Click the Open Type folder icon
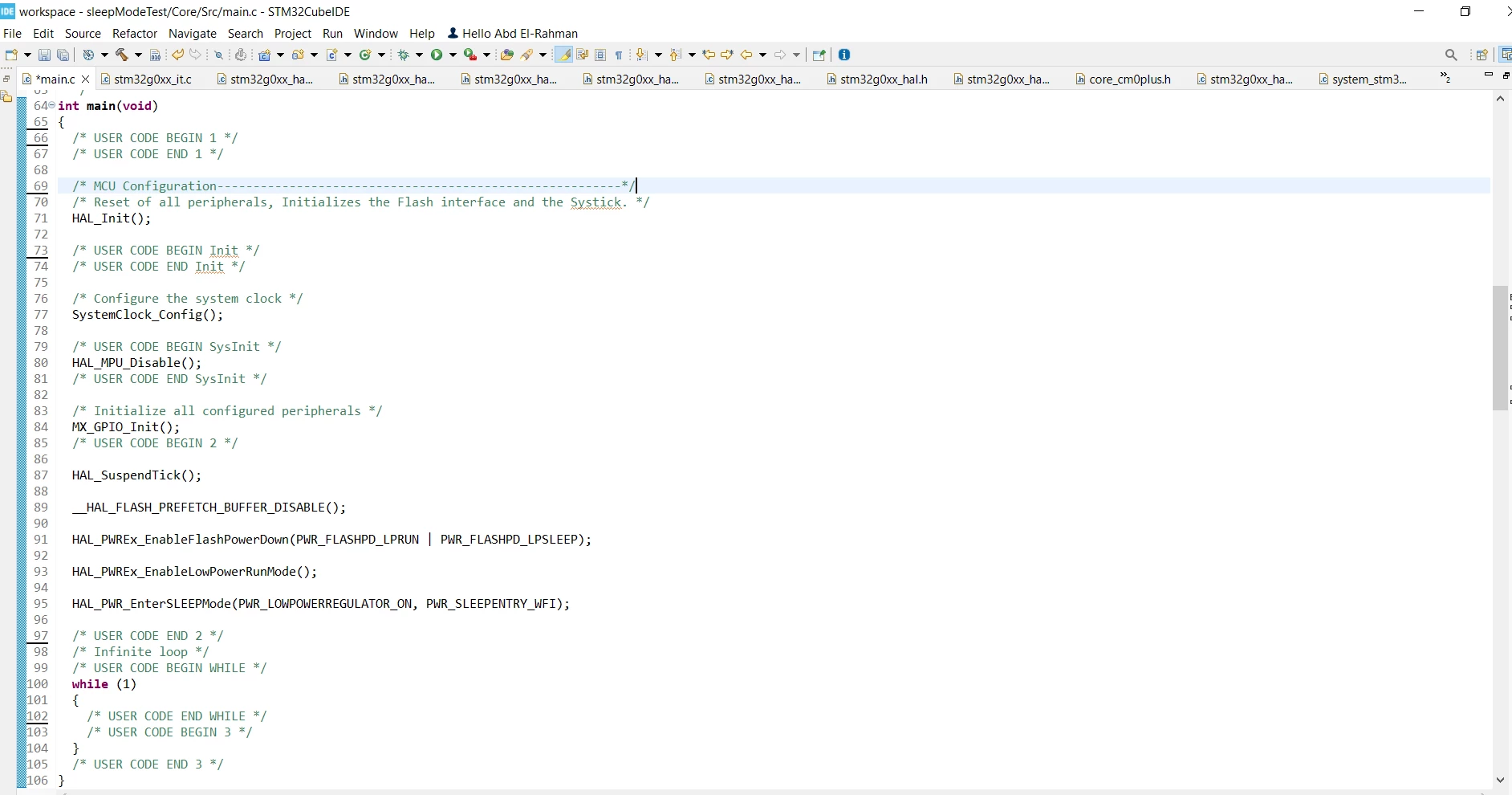 (506, 55)
